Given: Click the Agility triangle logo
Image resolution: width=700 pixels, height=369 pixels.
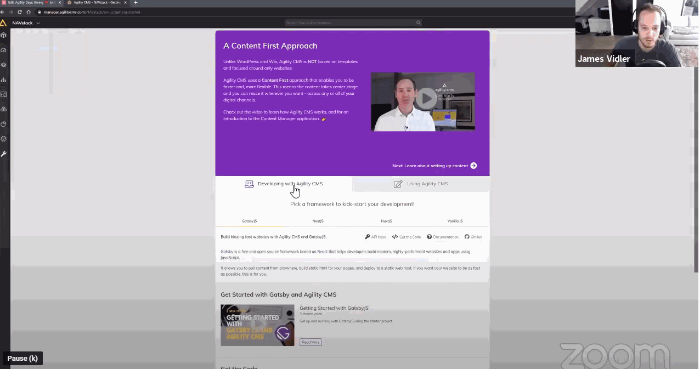Looking at the screenshot, I should pyautogui.click(x=3, y=23).
